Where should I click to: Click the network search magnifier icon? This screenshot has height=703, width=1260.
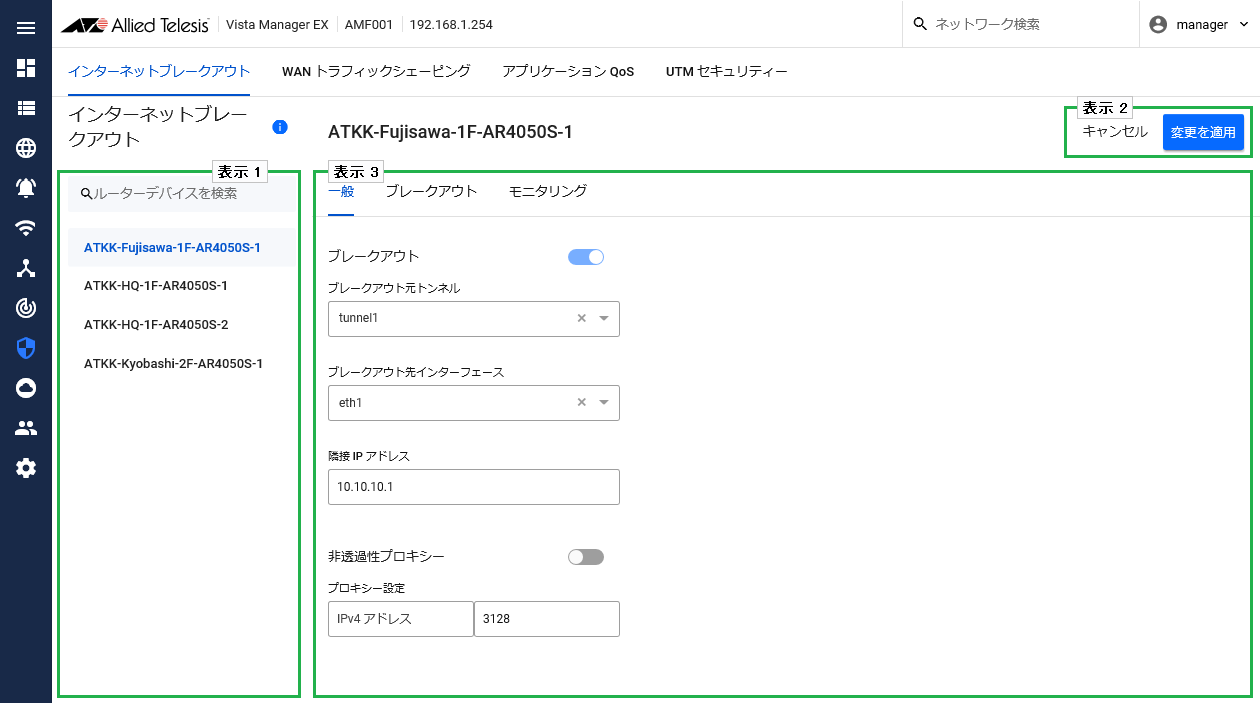click(x=921, y=24)
